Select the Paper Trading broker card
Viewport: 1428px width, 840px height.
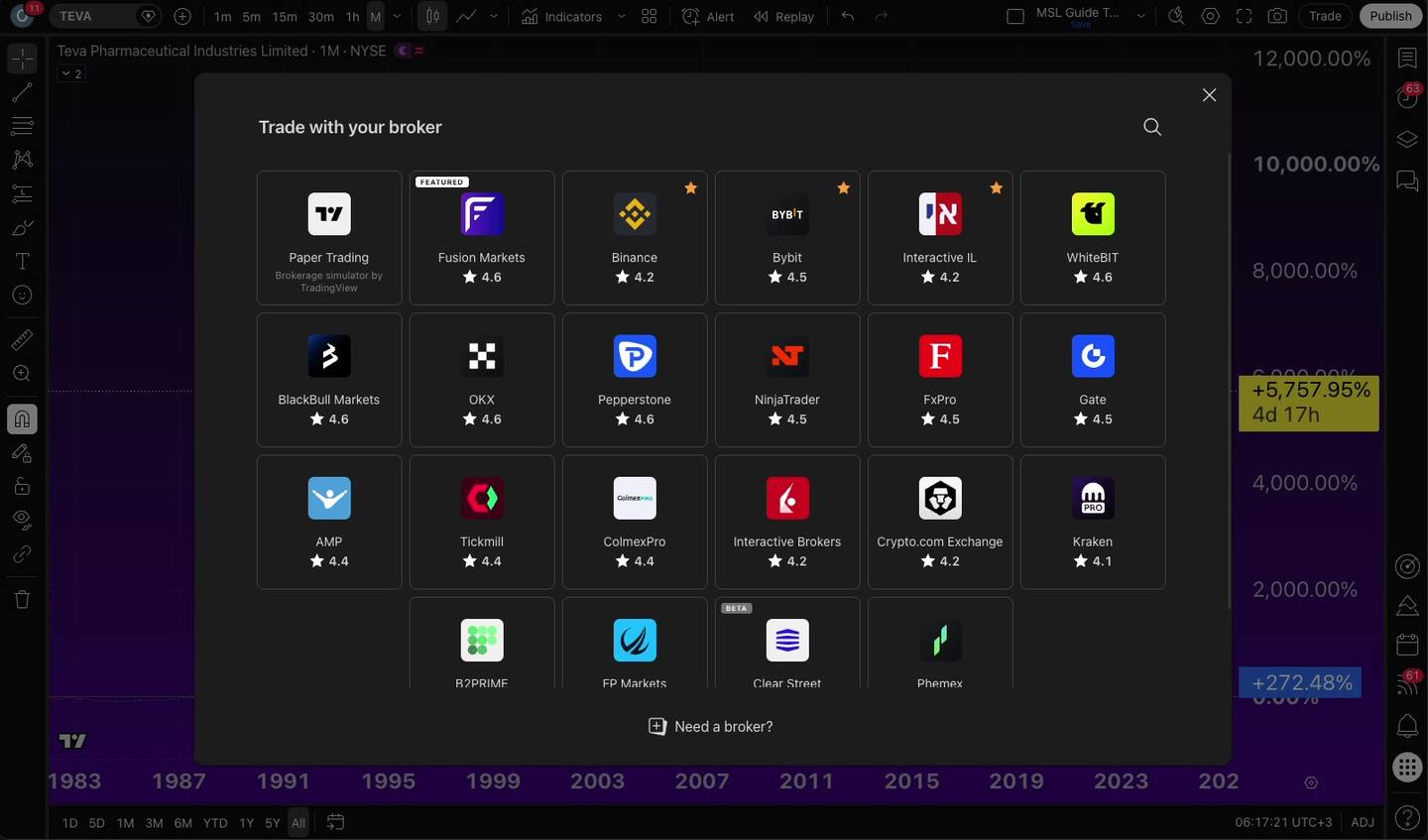tap(329, 238)
